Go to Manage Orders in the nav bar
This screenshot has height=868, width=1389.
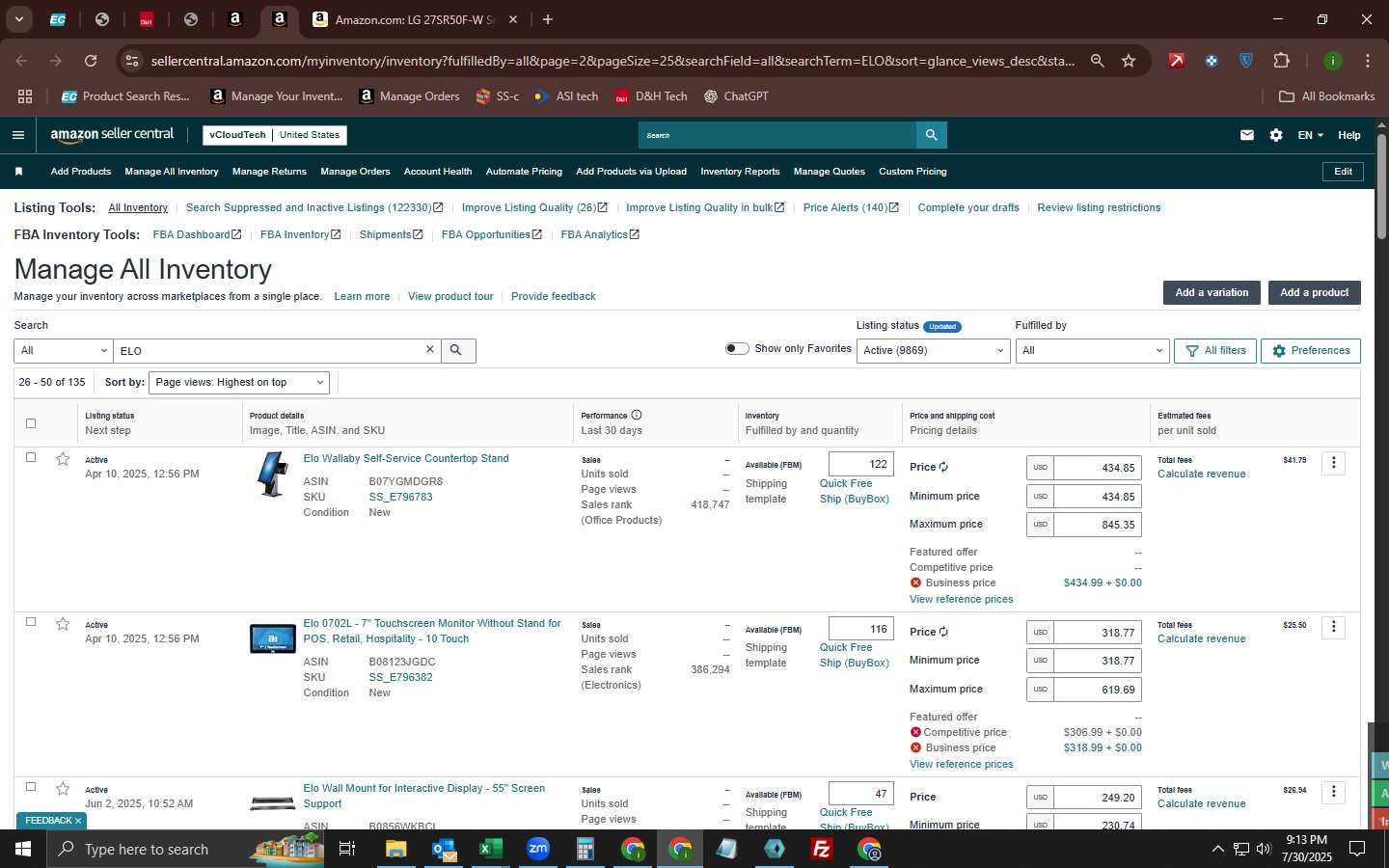[x=355, y=172]
